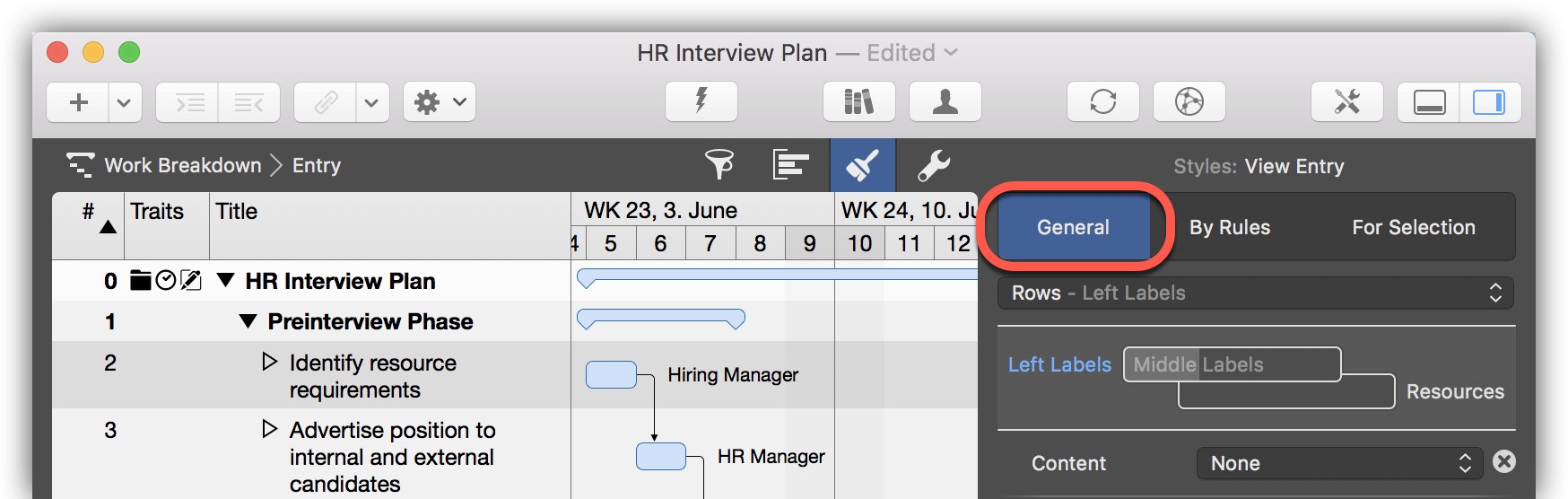Viewport: 1568px width, 499px height.
Task: Open the styles paintbrush panel
Action: tap(862, 165)
